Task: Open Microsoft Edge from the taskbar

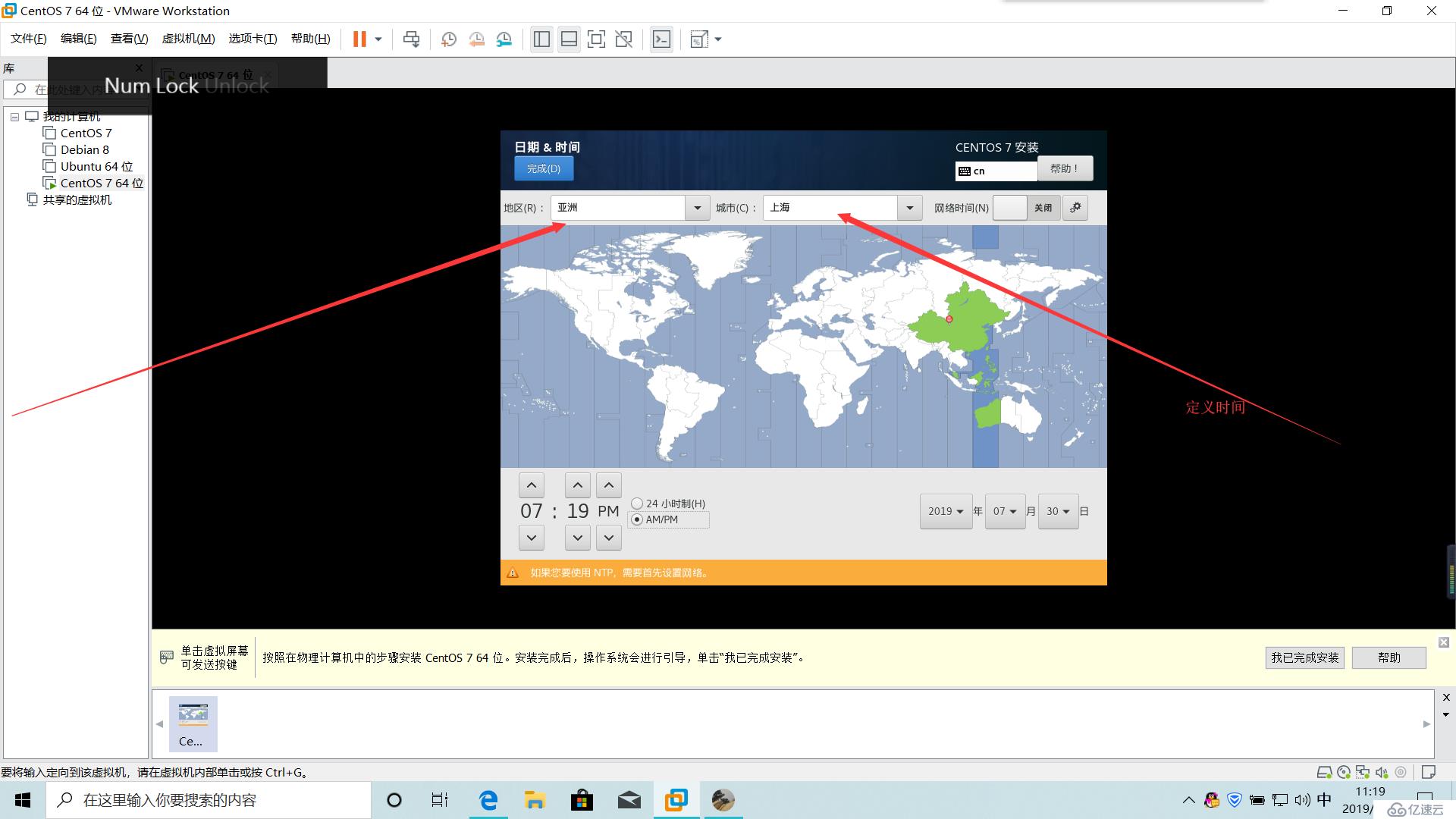Action: [x=488, y=800]
